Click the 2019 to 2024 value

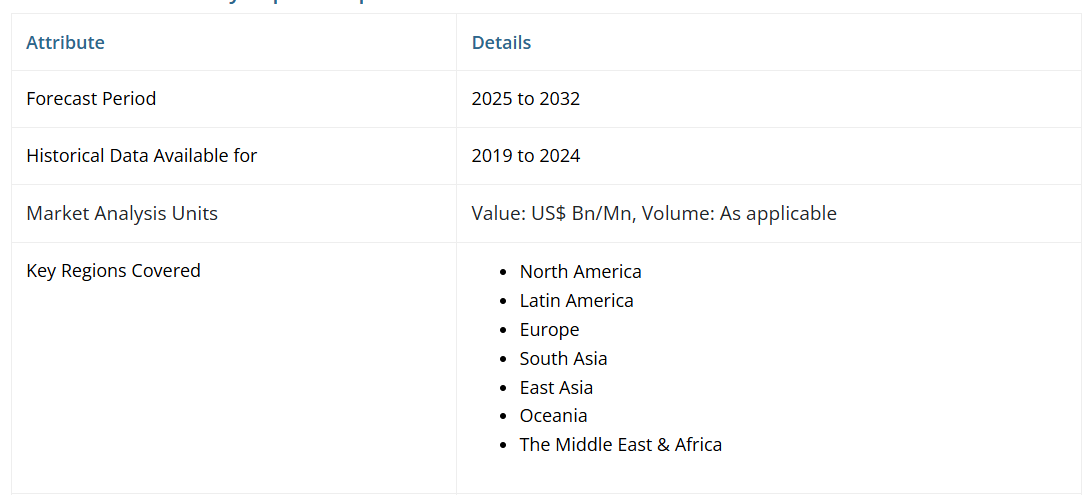(525, 156)
